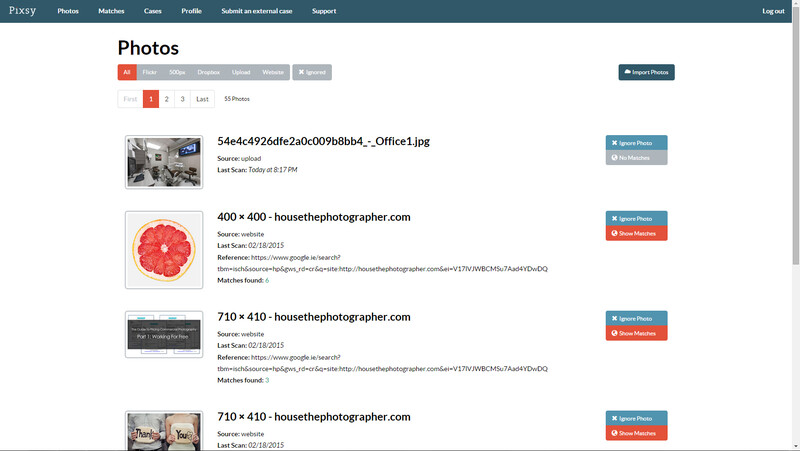Open the Office1.jpg dental office thumbnail
The image size is (800, 451).
tap(164, 162)
